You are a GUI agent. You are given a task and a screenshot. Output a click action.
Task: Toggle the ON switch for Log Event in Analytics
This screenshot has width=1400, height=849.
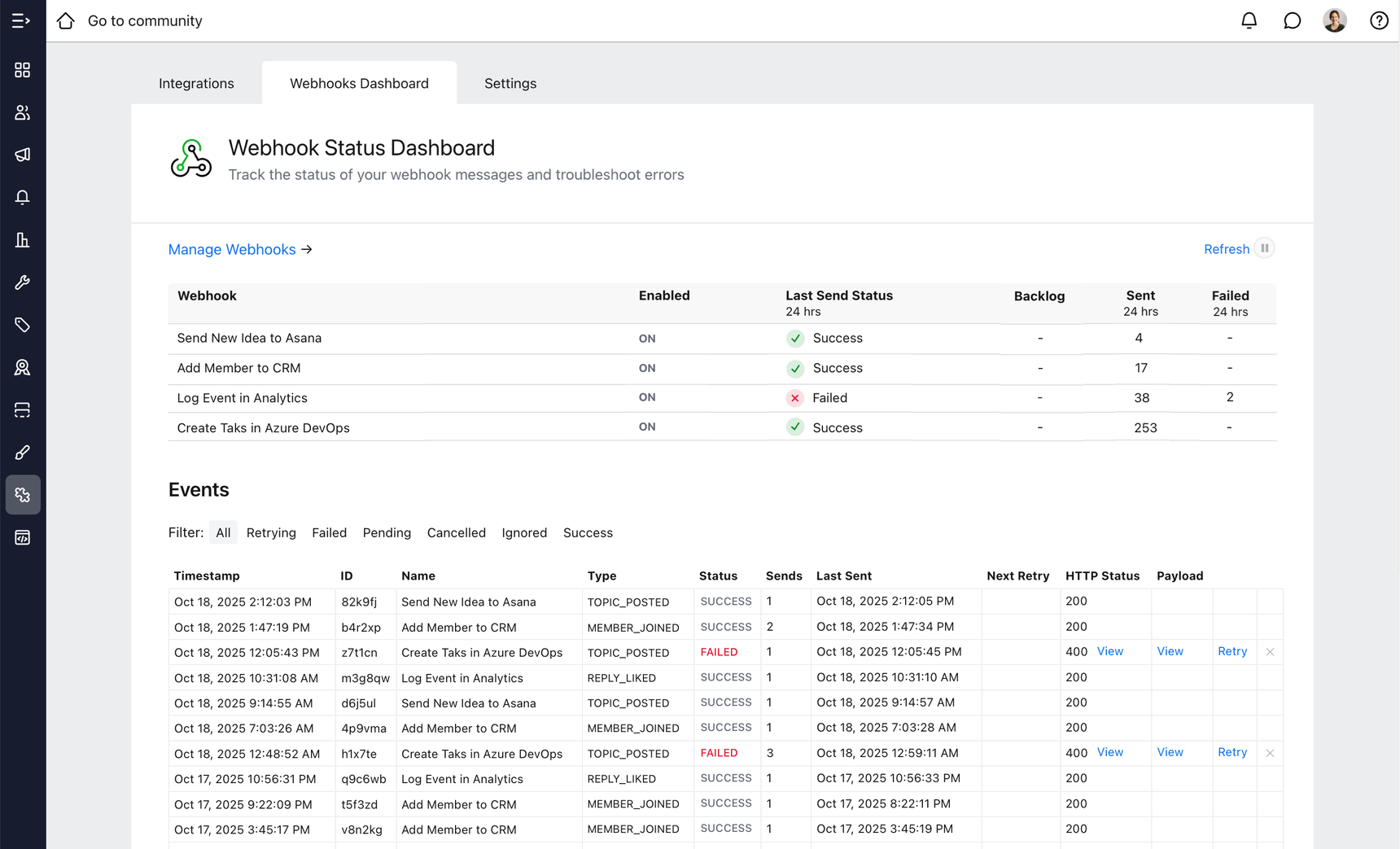(x=647, y=397)
